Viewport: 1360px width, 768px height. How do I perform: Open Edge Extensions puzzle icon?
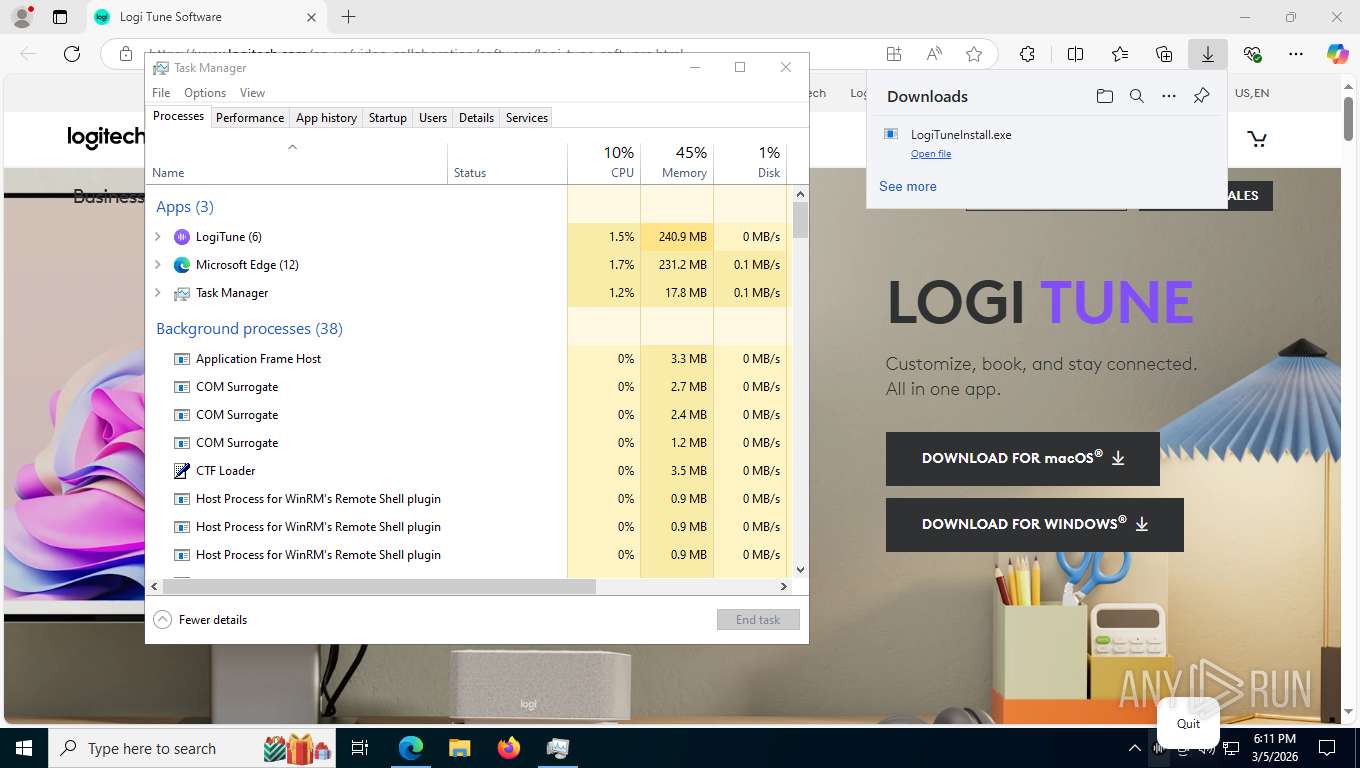tap(1027, 54)
